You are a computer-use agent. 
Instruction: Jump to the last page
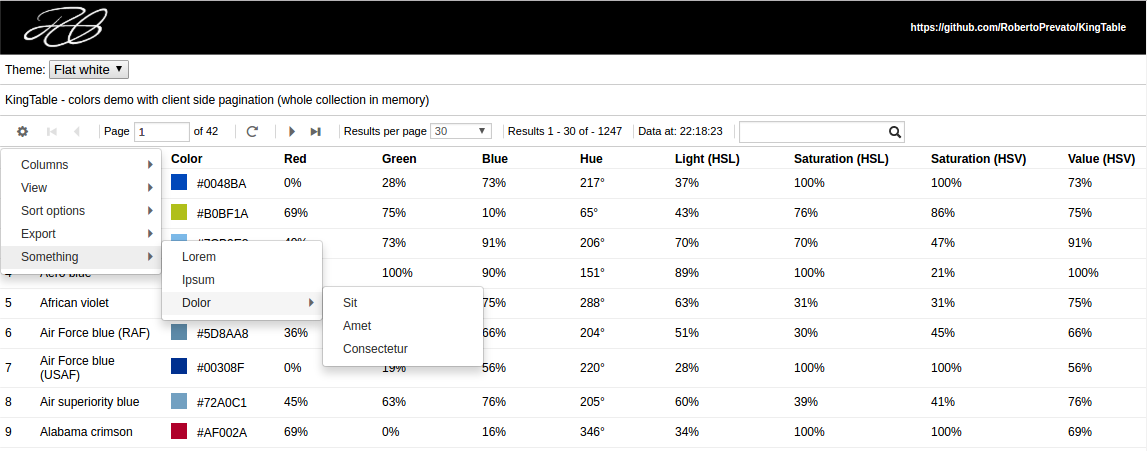tap(316, 131)
